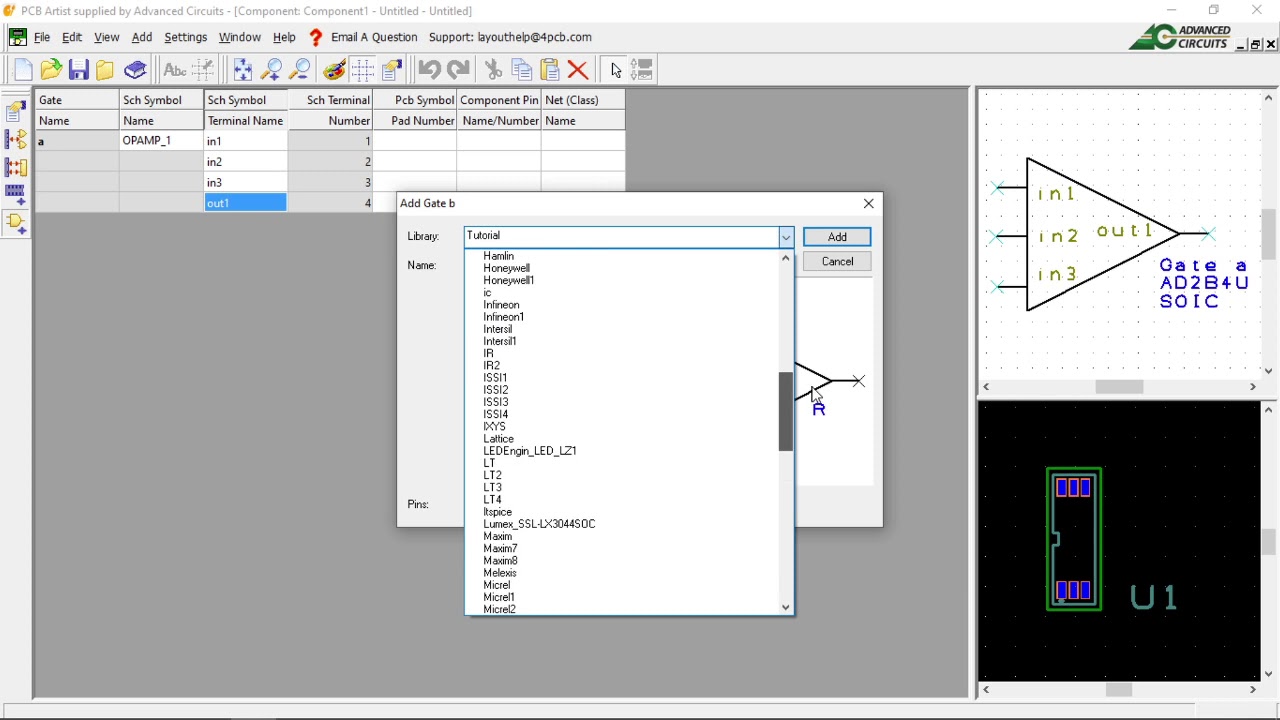Click the red Delete X icon

577,69
